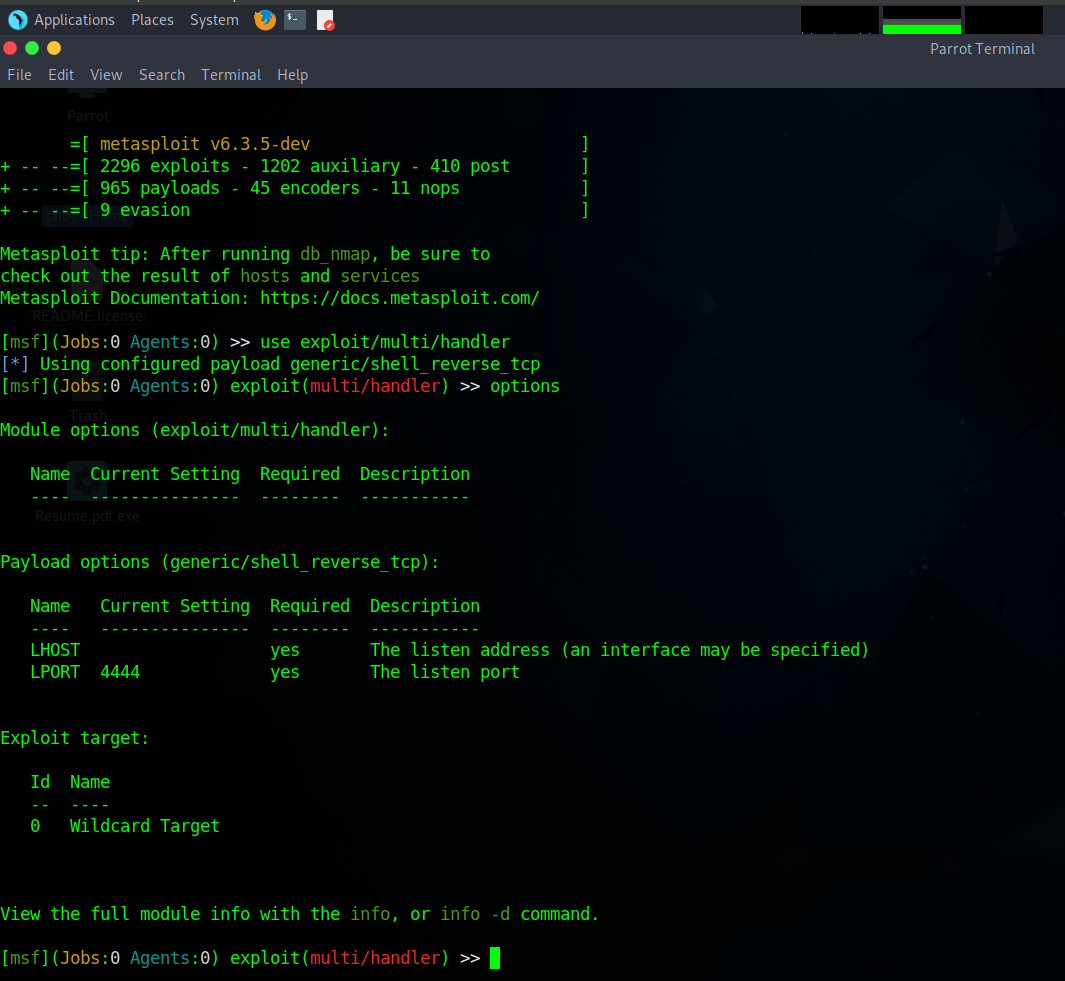Open the View menu in the terminal
Viewport: 1065px width, 981px height.
tap(106, 74)
